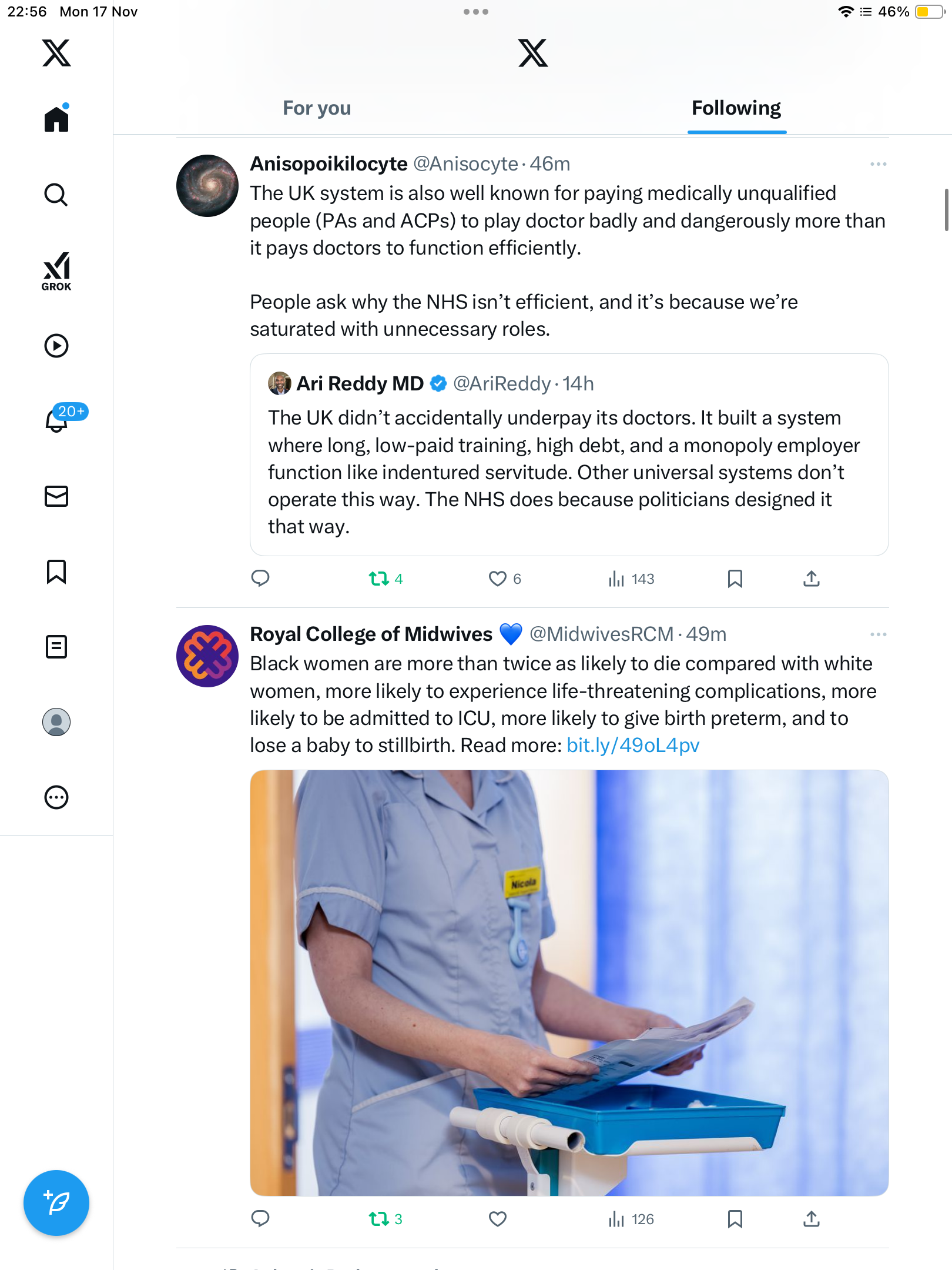The width and height of the screenshot is (952, 1270).
Task: Open the midwife photo in the post
Action: (x=568, y=982)
